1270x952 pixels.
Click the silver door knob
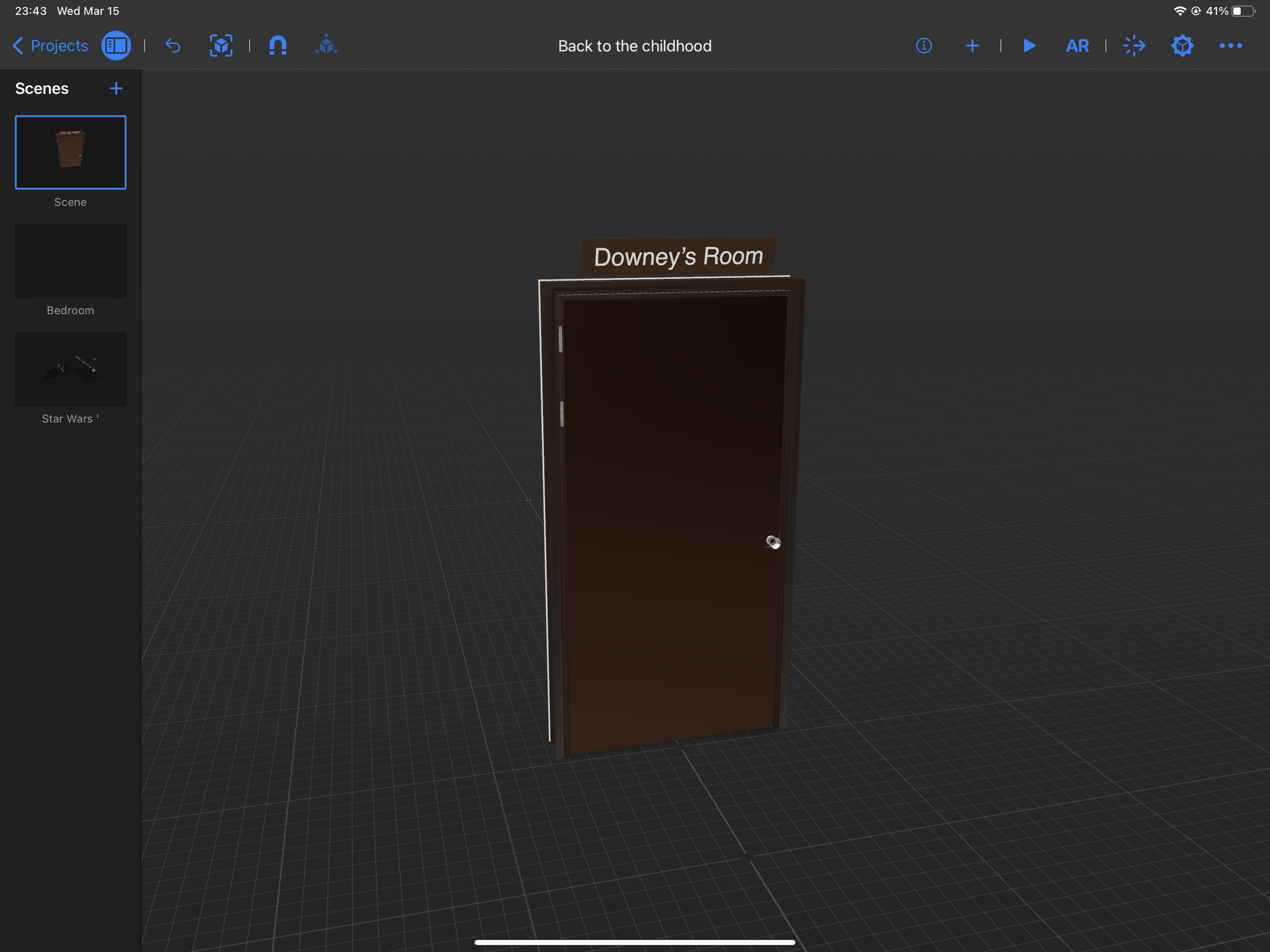pyautogui.click(x=773, y=542)
